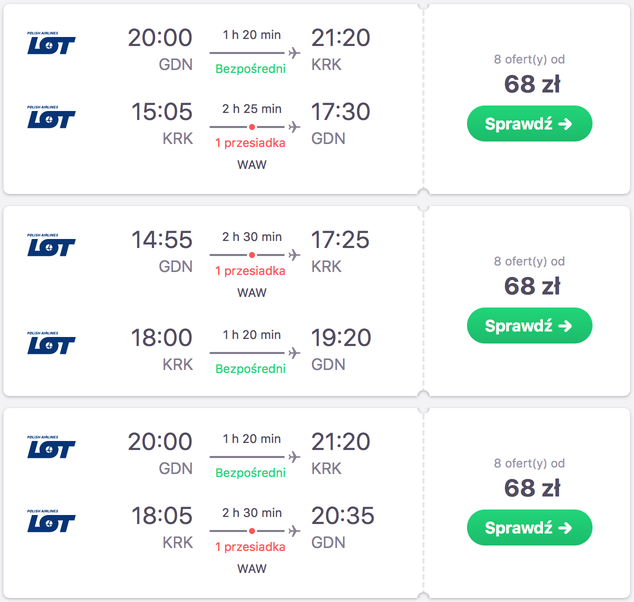Click the red stopover dot on 14:55 flight
The height and width of the screenshot is (602, 634).
[x=252, y=255]
